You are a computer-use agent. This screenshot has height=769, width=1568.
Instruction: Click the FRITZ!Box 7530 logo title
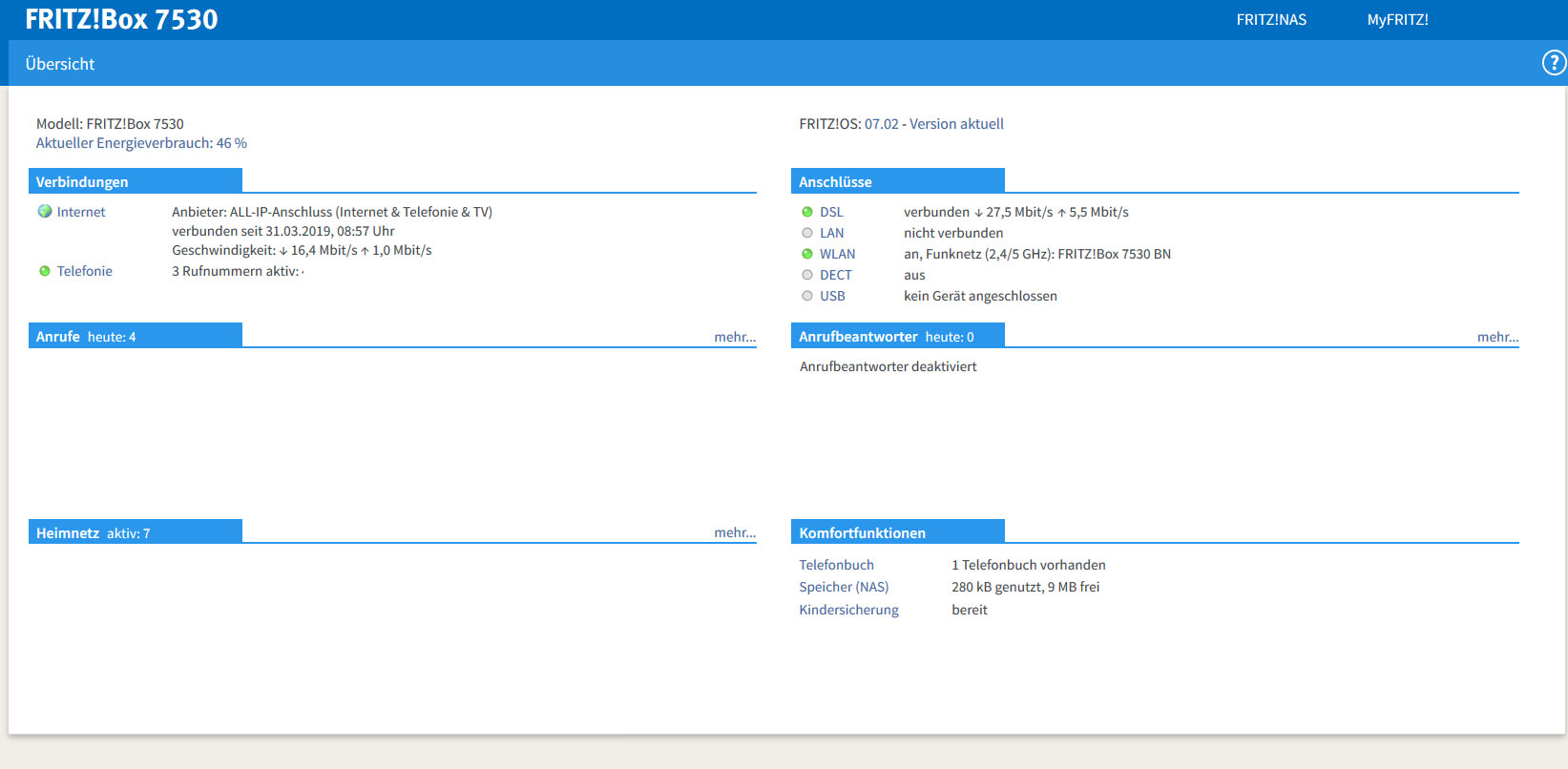click(121, 19)
